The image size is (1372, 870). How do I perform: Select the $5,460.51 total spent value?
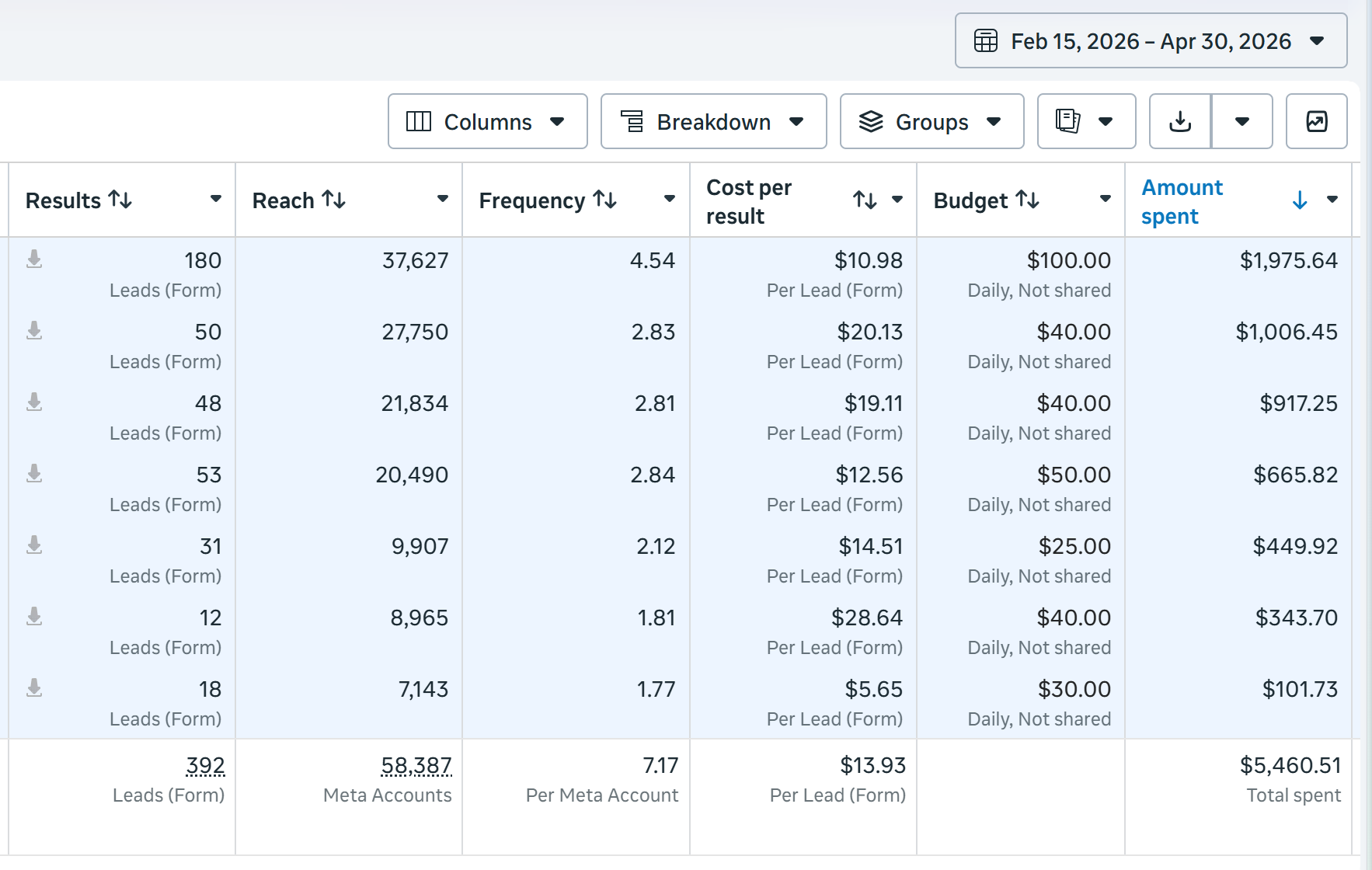(1290, 765)
